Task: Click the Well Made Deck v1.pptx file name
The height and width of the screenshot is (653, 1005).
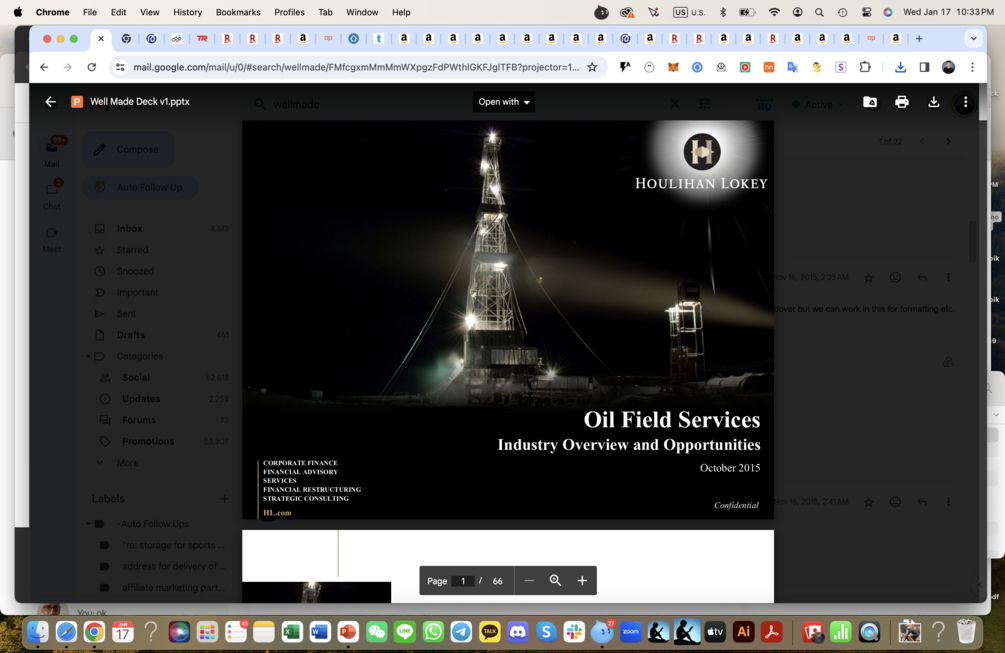Action: 140,102
